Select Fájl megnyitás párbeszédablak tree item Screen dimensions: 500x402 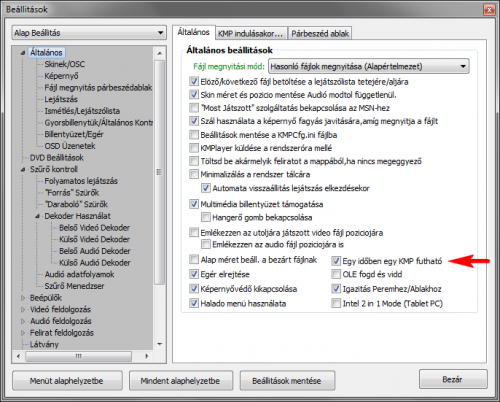click(x=98, y=88)
